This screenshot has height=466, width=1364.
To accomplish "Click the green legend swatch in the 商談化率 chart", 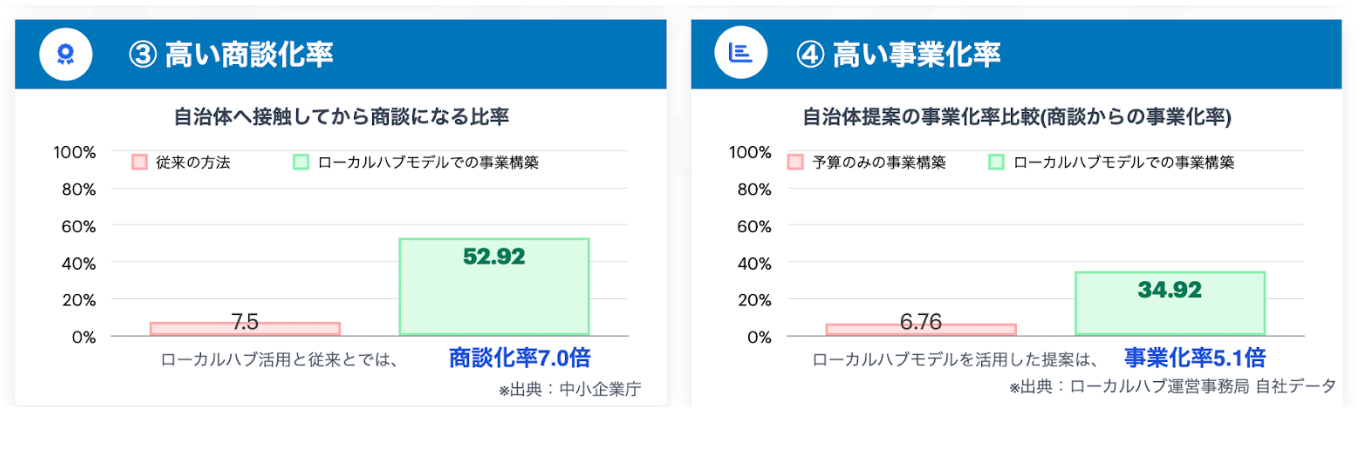I will [301, 162].
